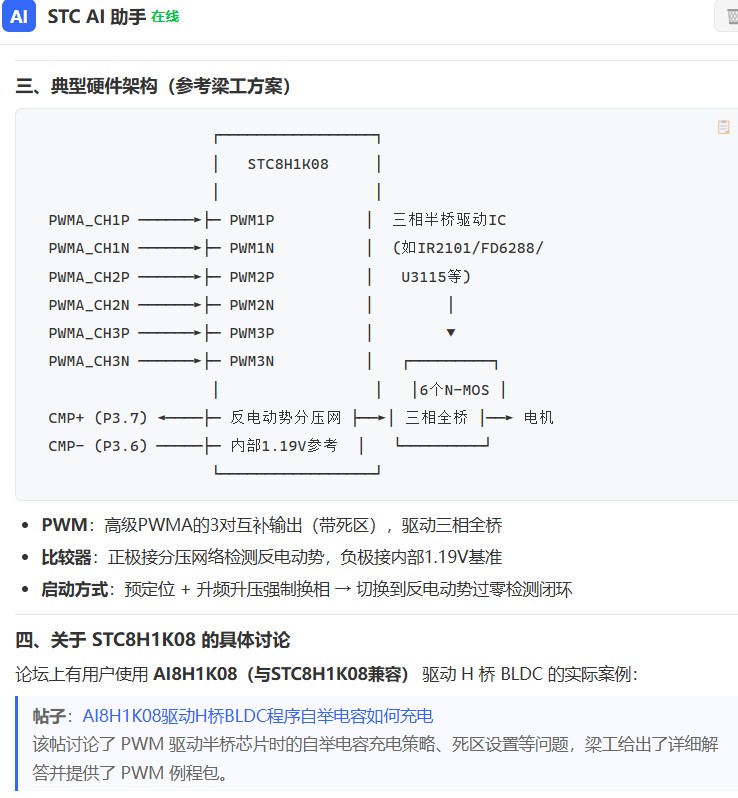
Task: Click the 比较器 bullet line
Action: pos(272,557)
